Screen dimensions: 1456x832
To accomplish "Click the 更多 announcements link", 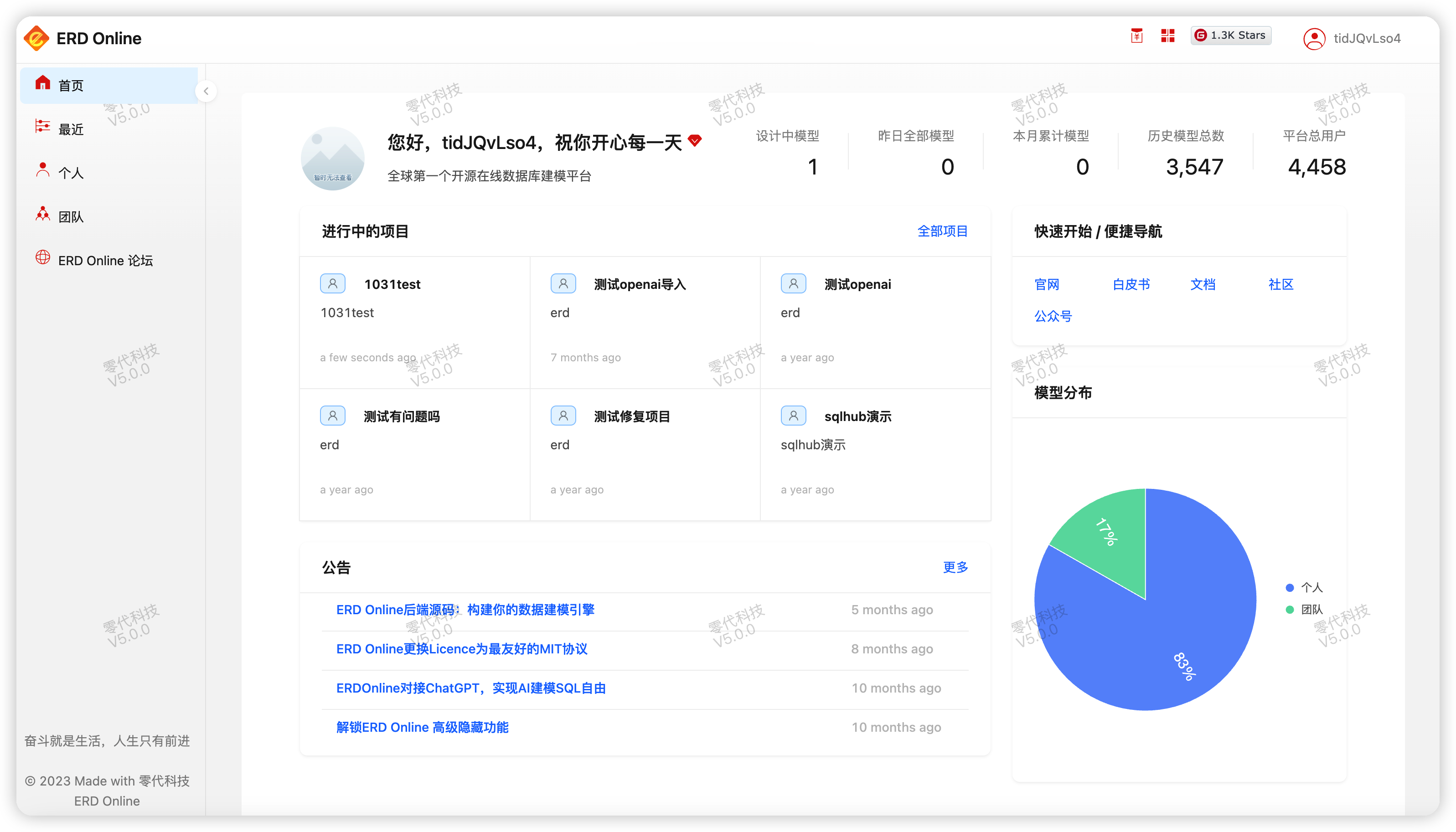I will pyautogui.click(x=955, y=567).
